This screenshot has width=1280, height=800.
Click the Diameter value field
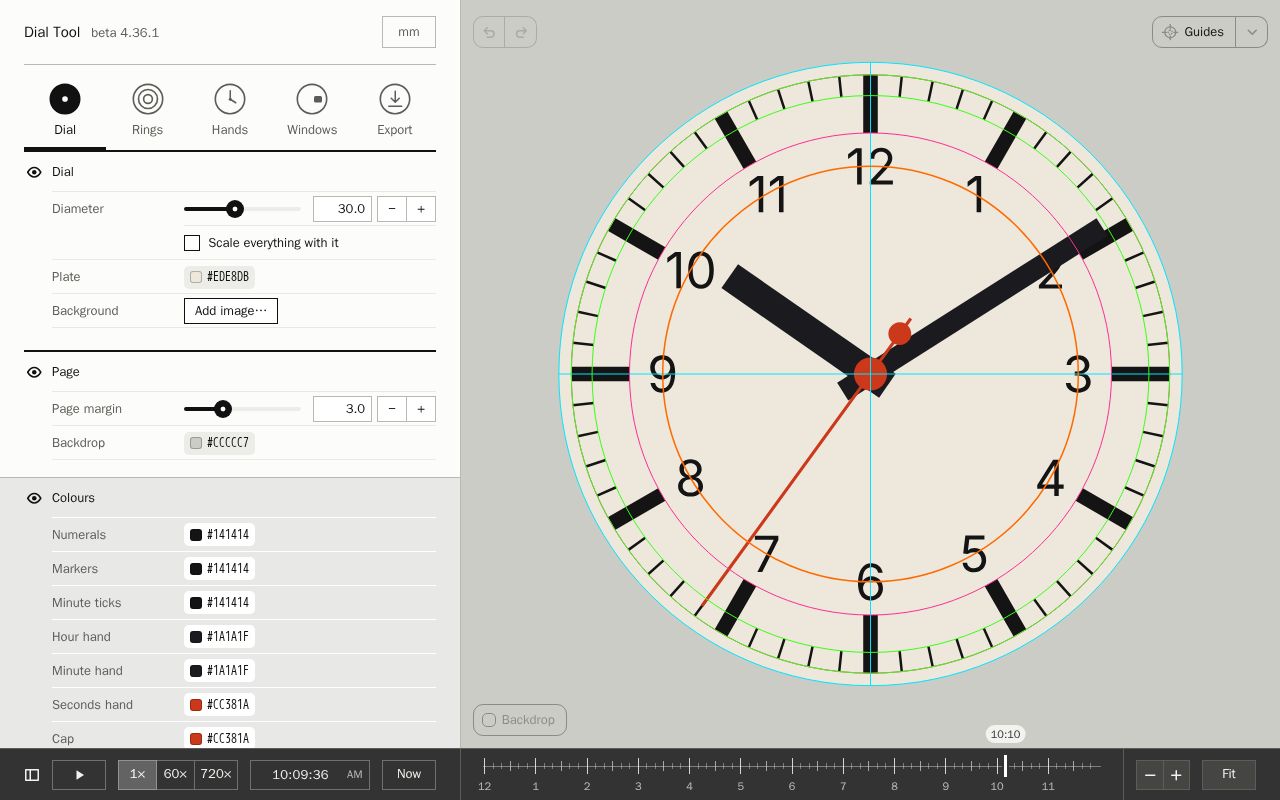[x=342, y=209]
